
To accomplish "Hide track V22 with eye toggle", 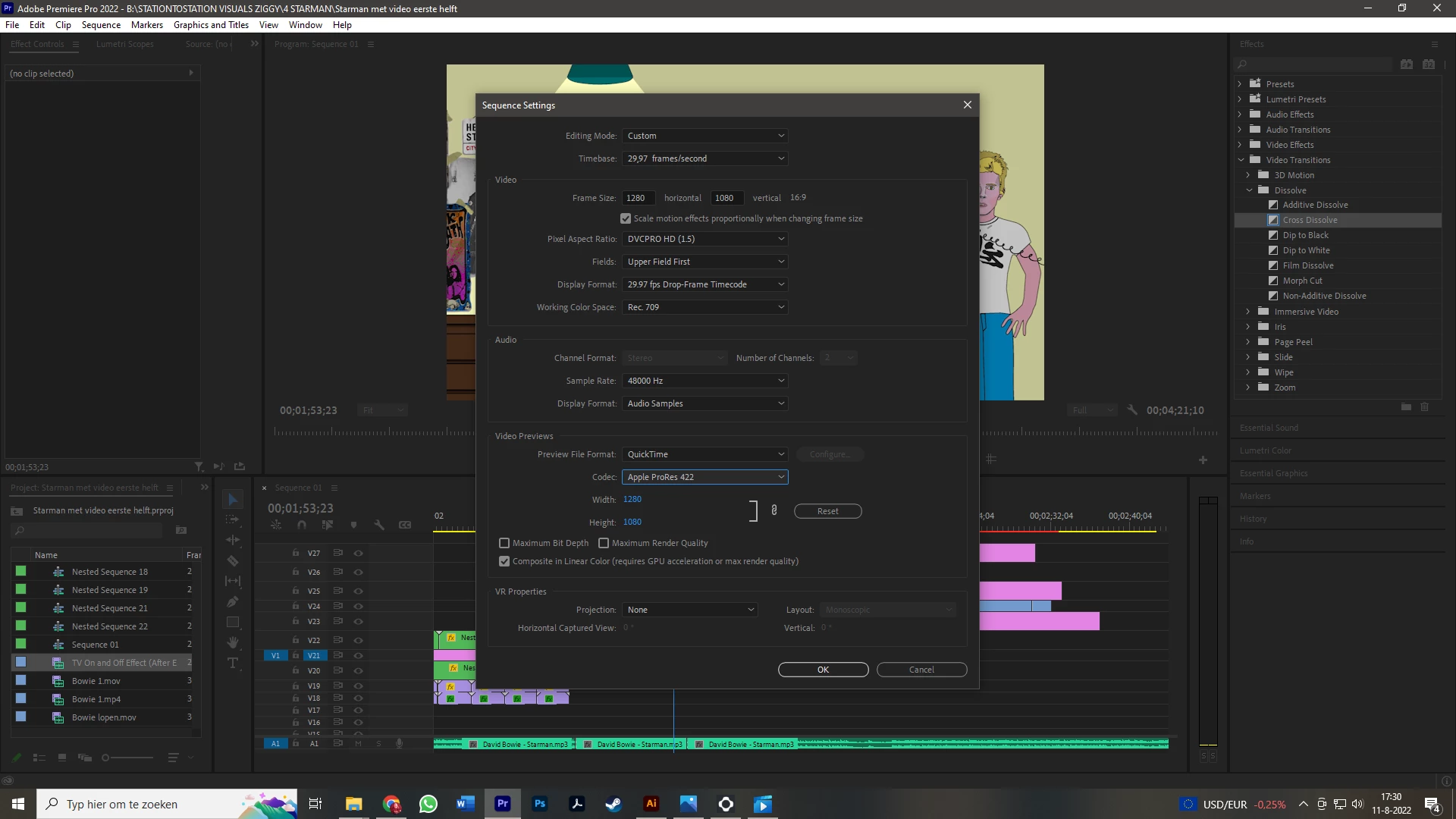I will (358, 640).
